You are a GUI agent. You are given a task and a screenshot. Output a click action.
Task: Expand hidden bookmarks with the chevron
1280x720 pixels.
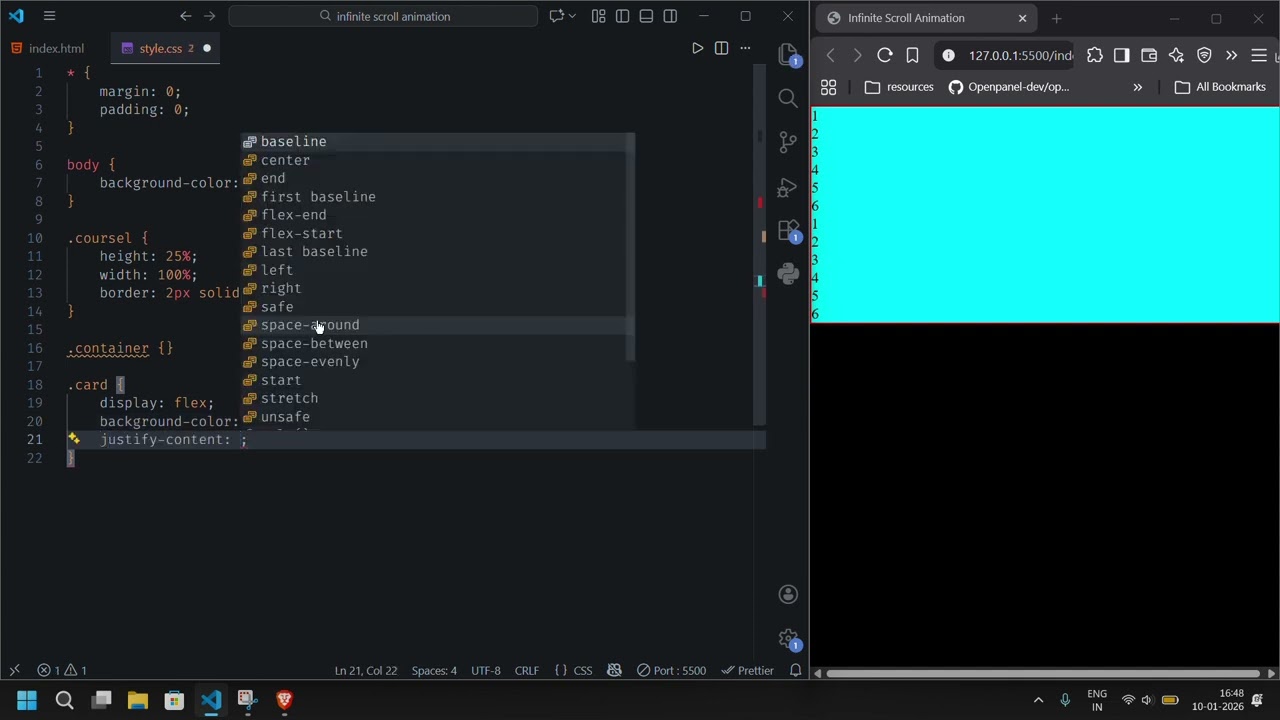coord(1137,87)
